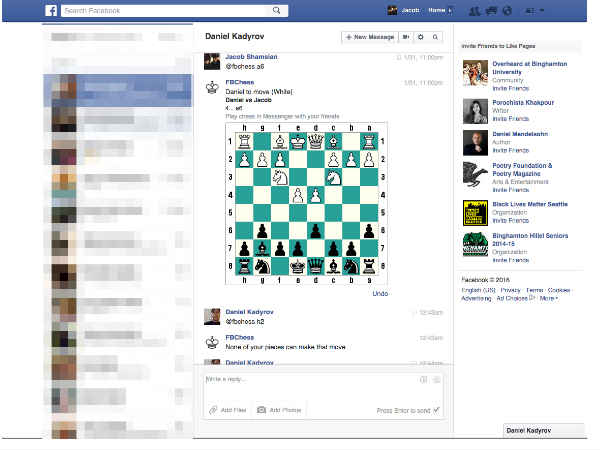Click Play chess in Messenger link

pyautogui.click(x=282, y=116)
